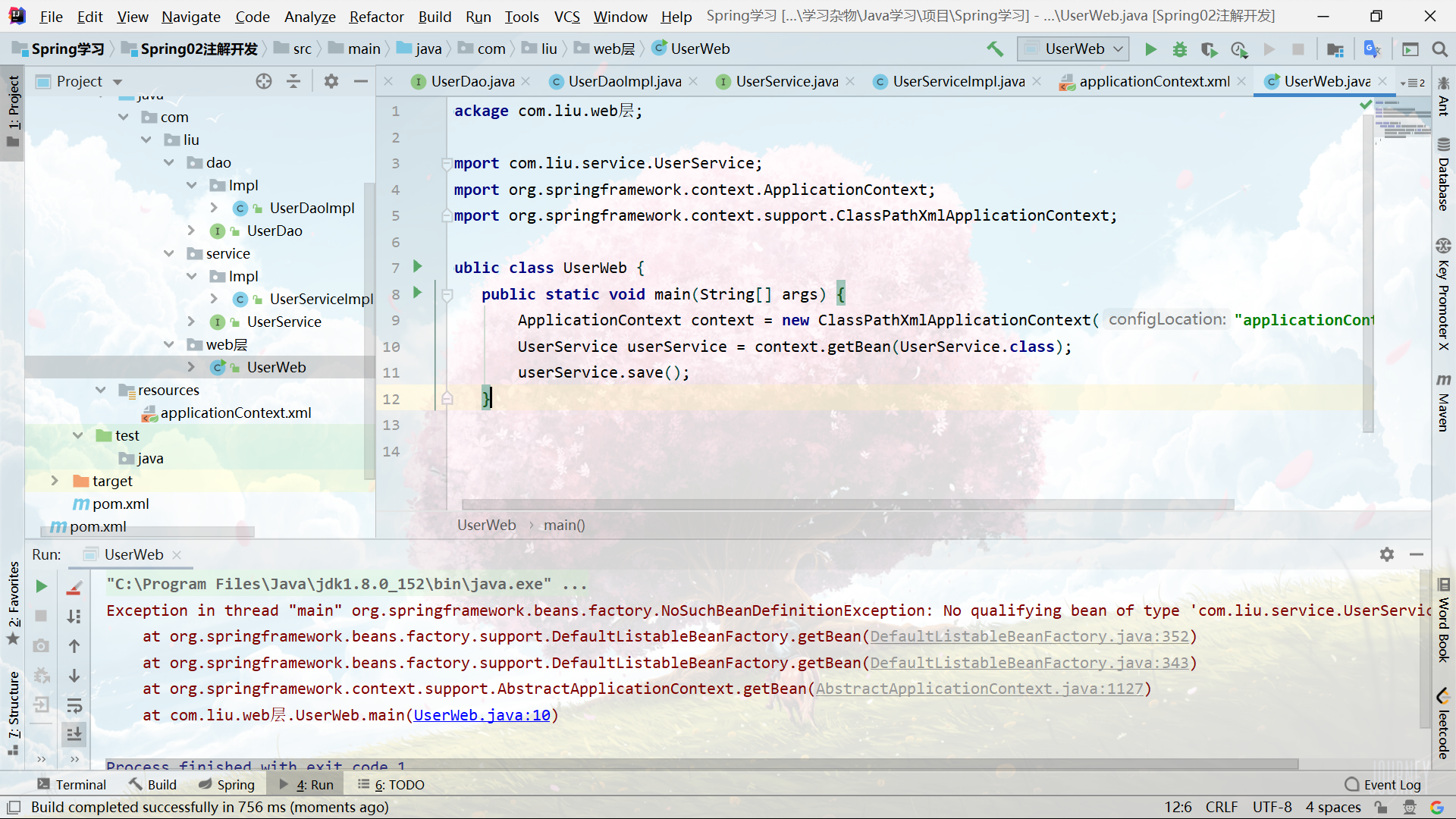Rerun UserWeb in the Run panel
Viewport: 1456px width, 819px height.
coord(42,586)
